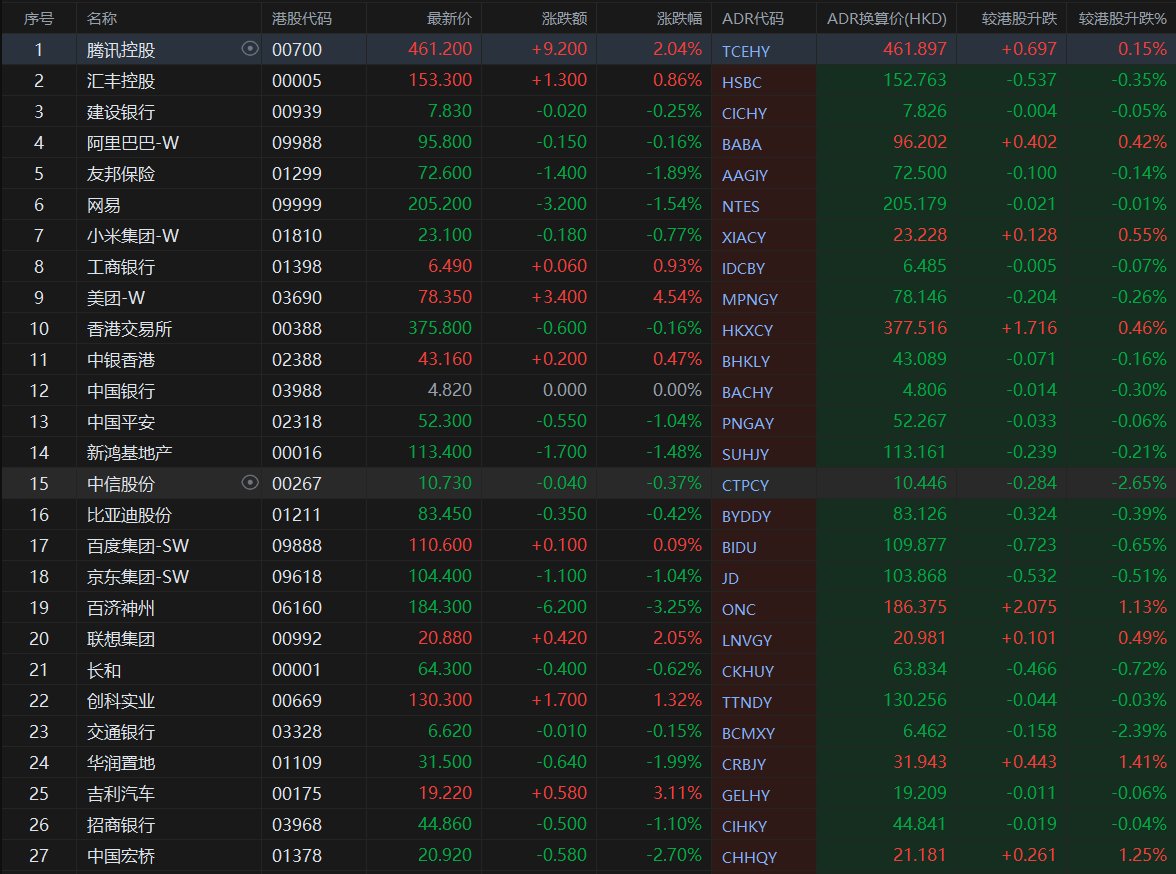The image size is (1176, 874).
Task: Open ADR code TCEHY link
Action: [x=746, y=51]
